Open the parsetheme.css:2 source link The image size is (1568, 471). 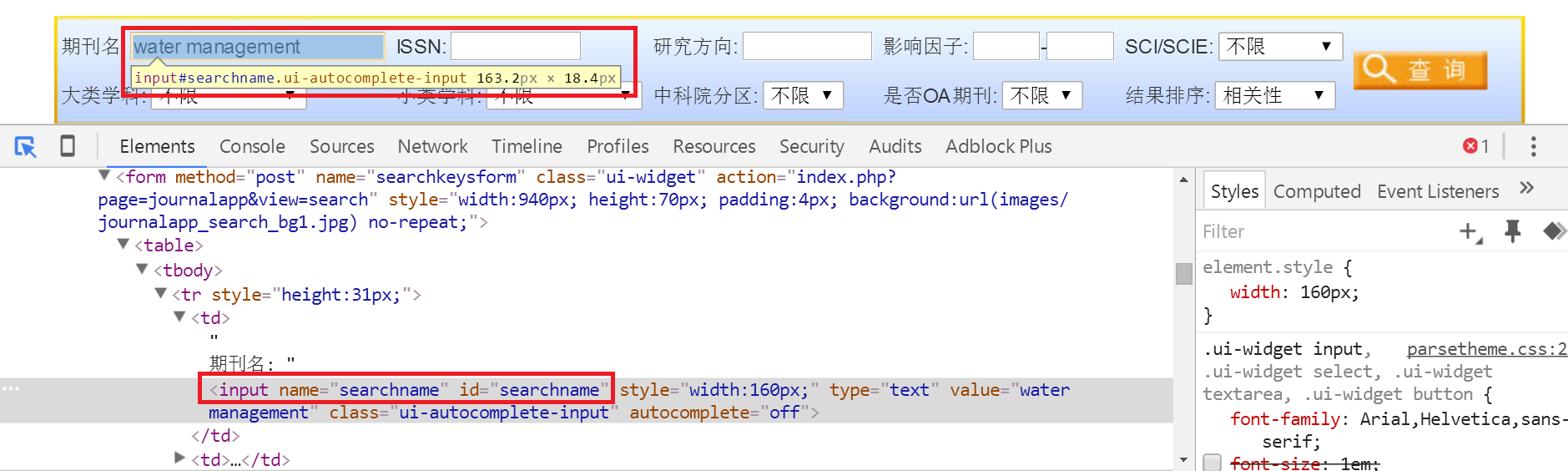click(1486, 349)
